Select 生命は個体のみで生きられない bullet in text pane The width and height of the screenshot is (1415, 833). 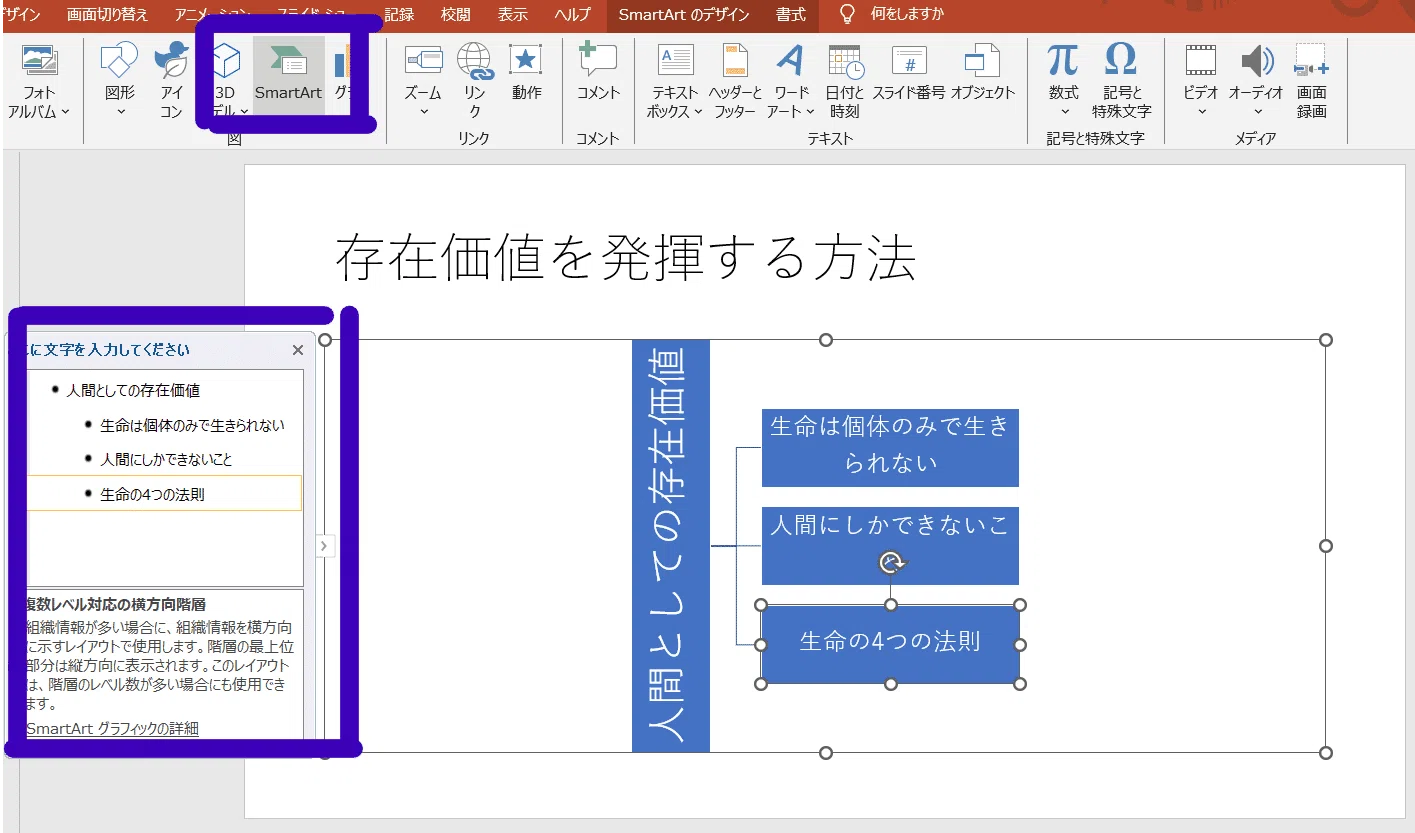click(x=192, y=425)
